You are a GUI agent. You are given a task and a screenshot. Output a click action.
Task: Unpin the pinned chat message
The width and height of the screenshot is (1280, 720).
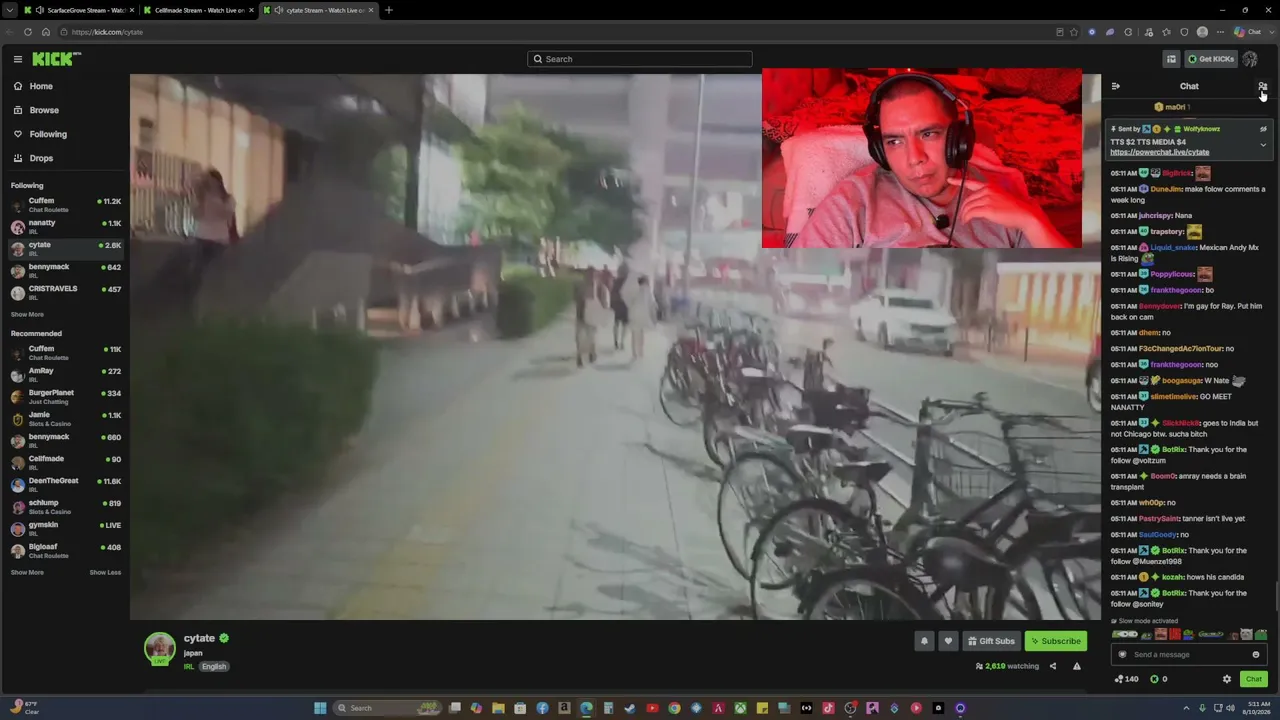coord(1263,129)
